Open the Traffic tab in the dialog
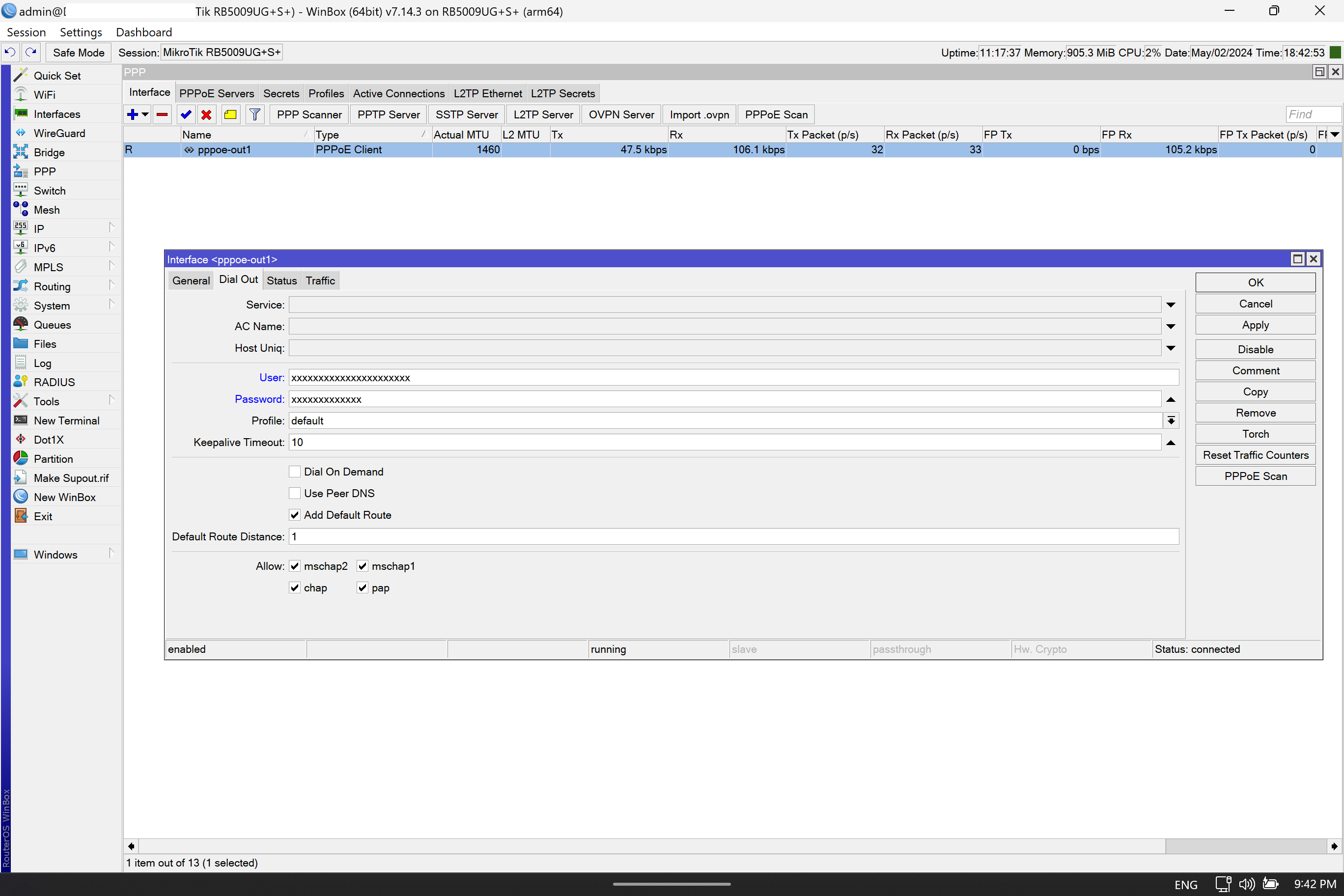Screen dimensions: 1344x896 coord(320,280)
